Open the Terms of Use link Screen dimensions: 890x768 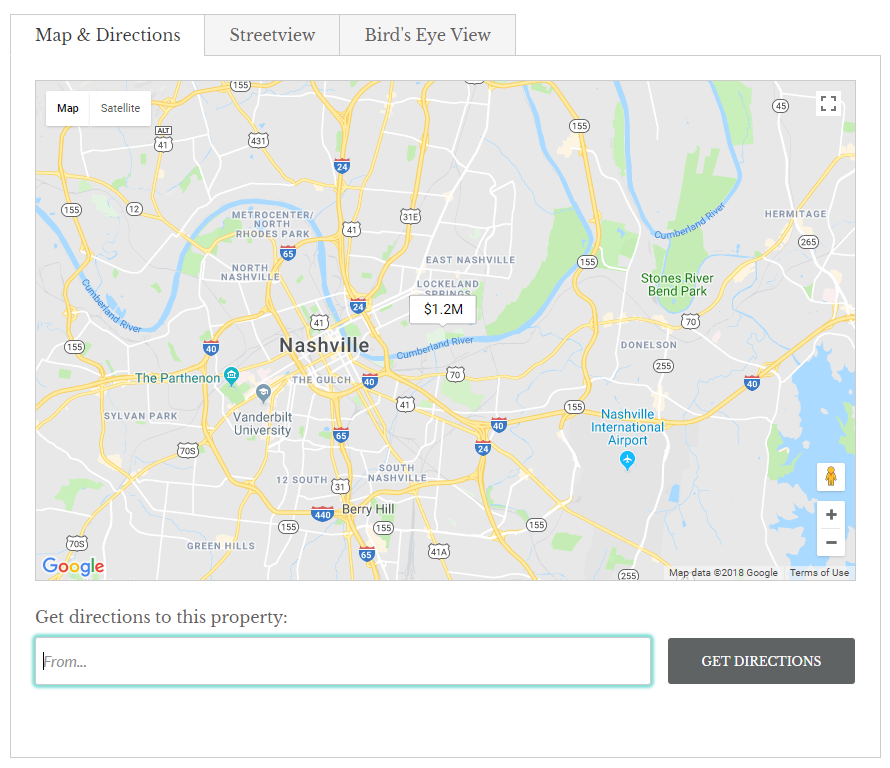click(819, 573)
